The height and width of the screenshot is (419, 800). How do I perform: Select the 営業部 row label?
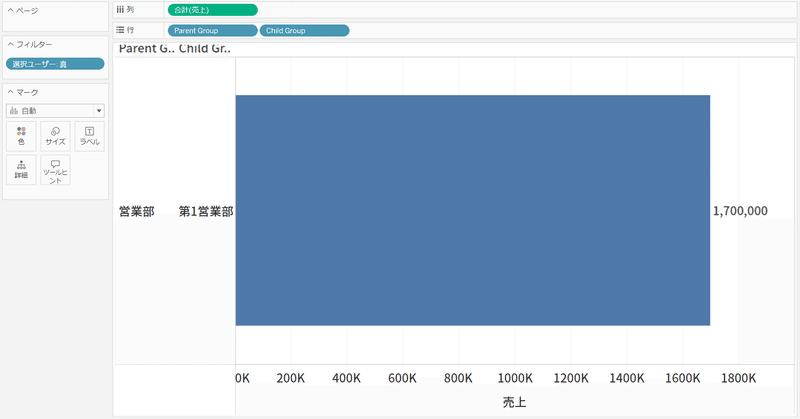click(x=137, y=211)
